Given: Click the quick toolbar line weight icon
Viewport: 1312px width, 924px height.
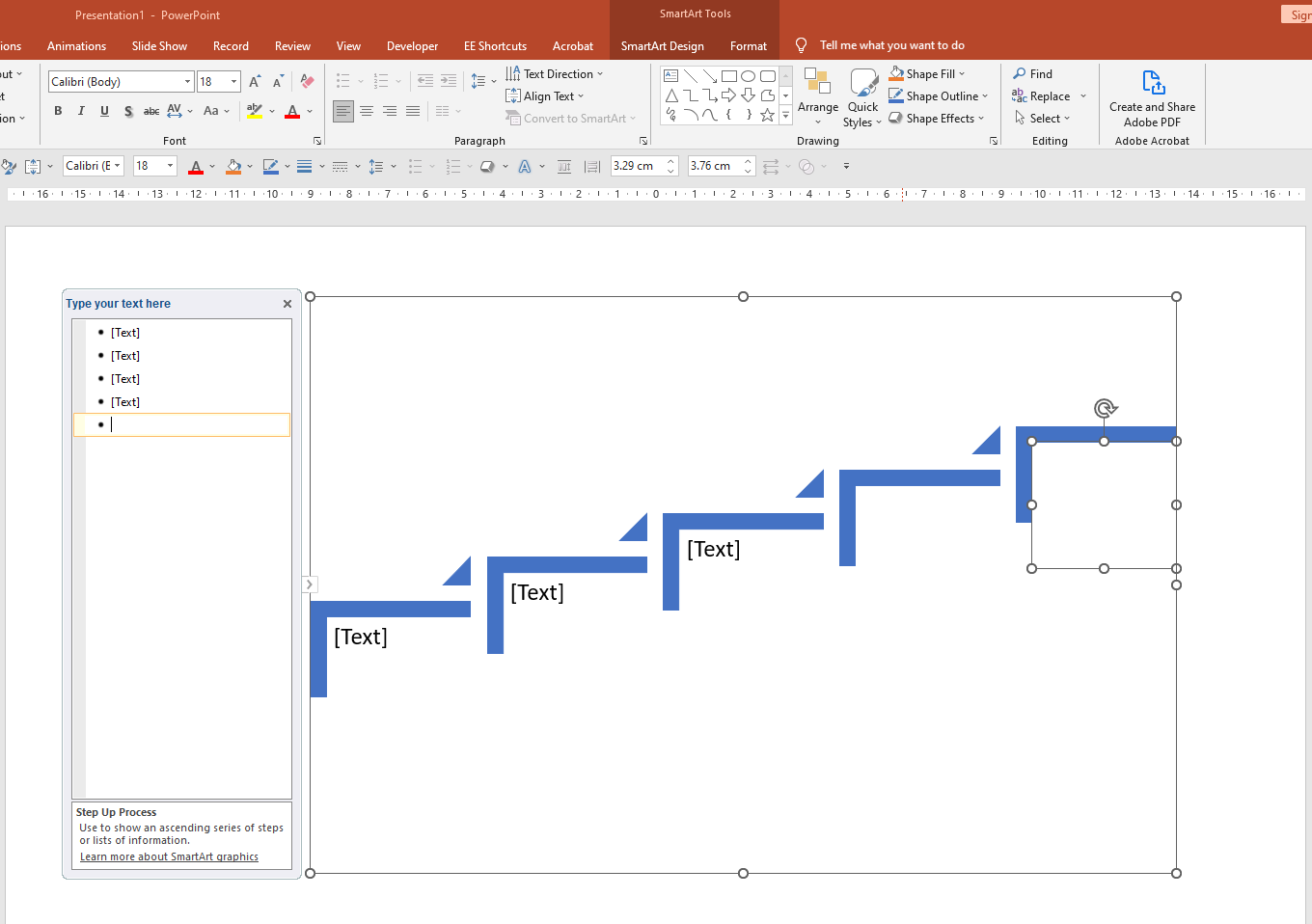Looking at the screenshot, I should (304, 167).
